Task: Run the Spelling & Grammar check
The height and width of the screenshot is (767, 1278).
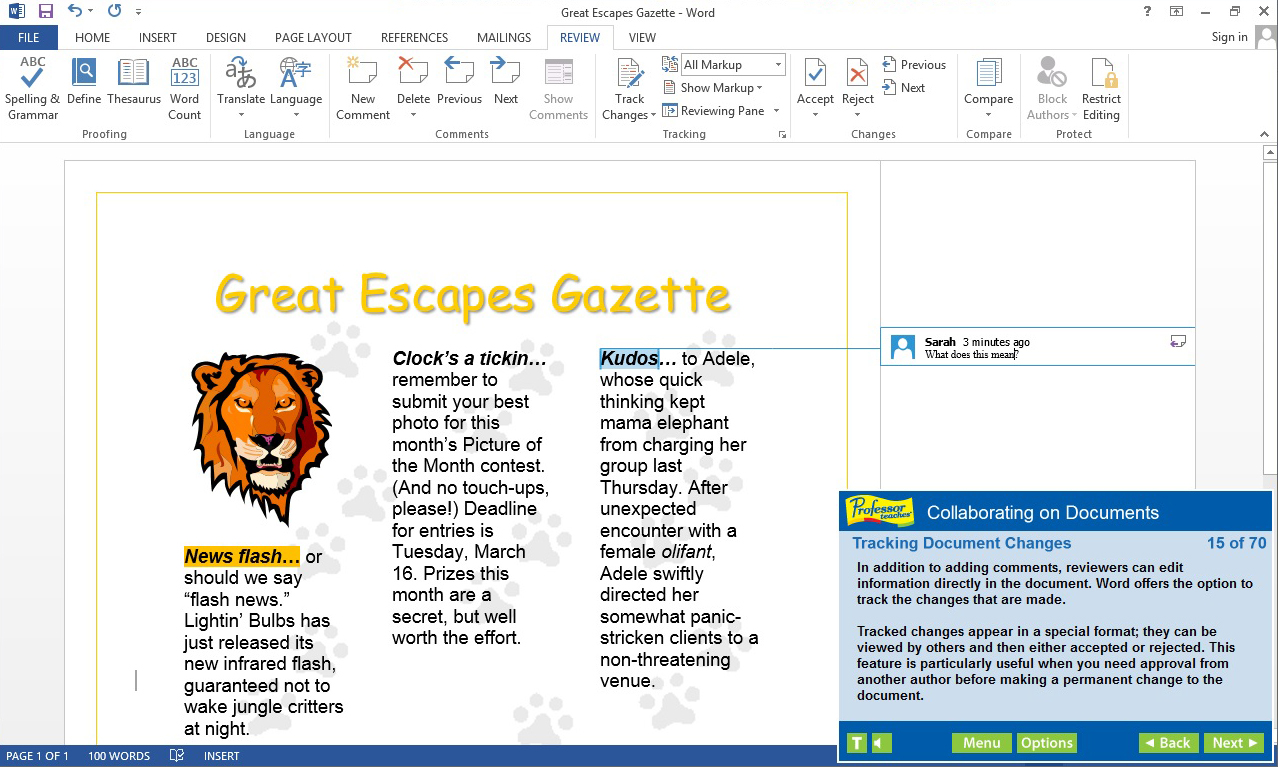Action: [x=32, y=88]
